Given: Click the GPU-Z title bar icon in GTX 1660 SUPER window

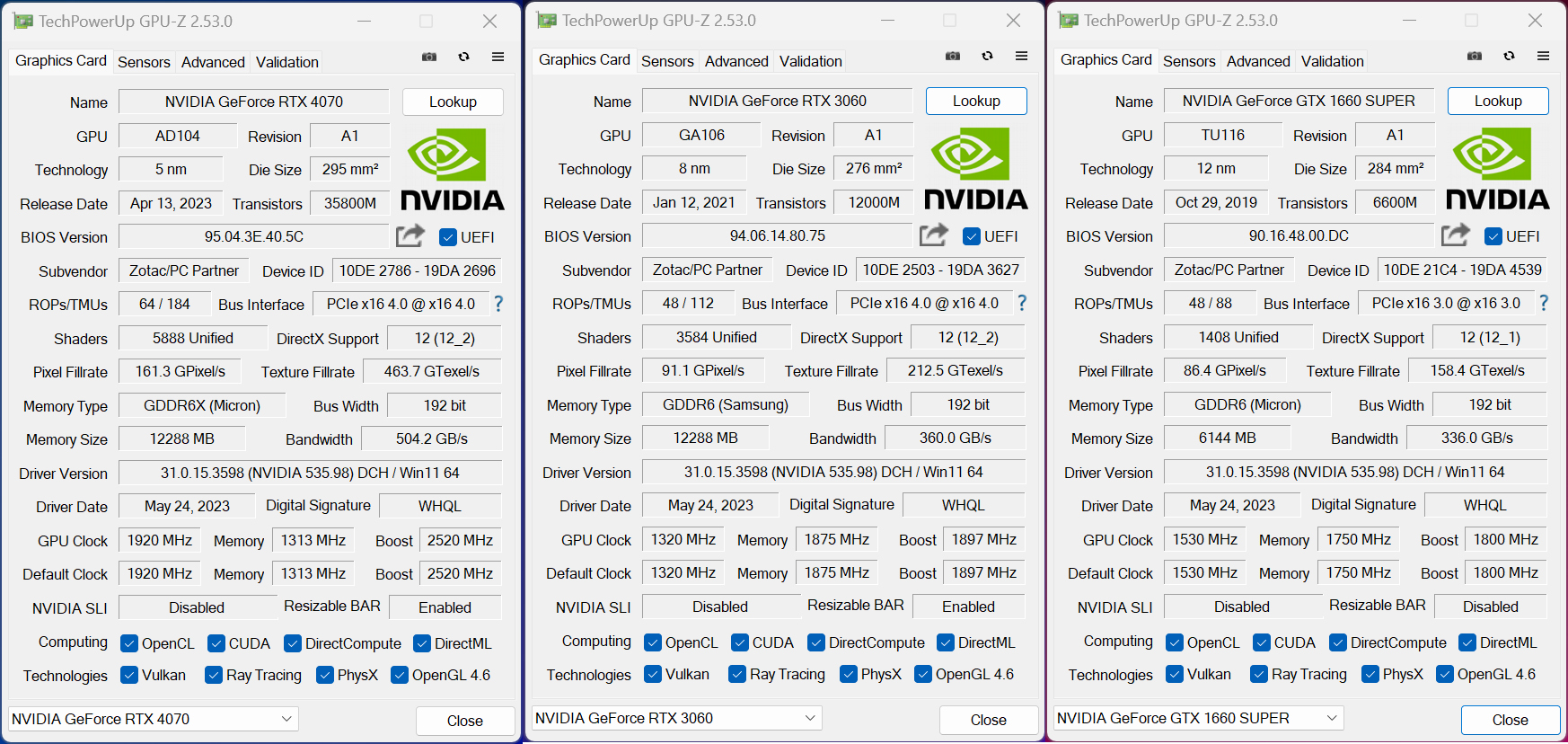Looking at the screenshot, I should [x=1069, y=20].
